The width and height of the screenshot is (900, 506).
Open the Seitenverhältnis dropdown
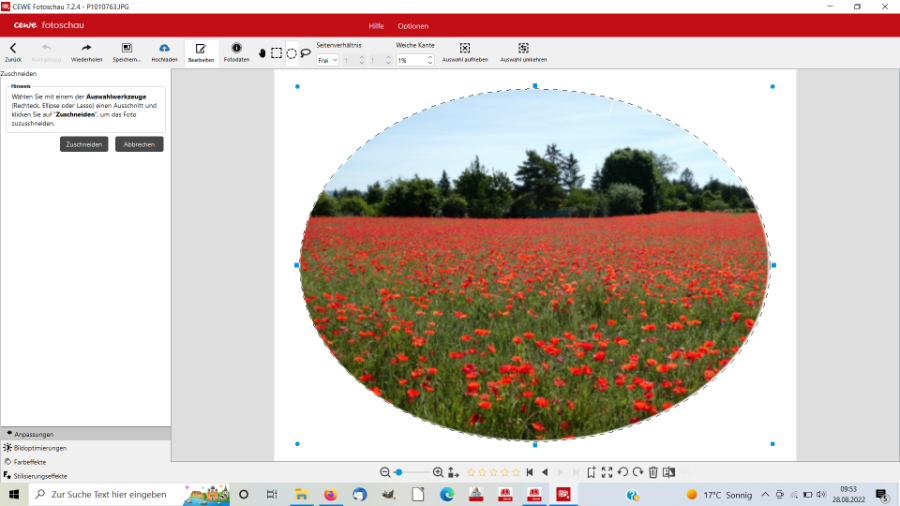(328, 61)
